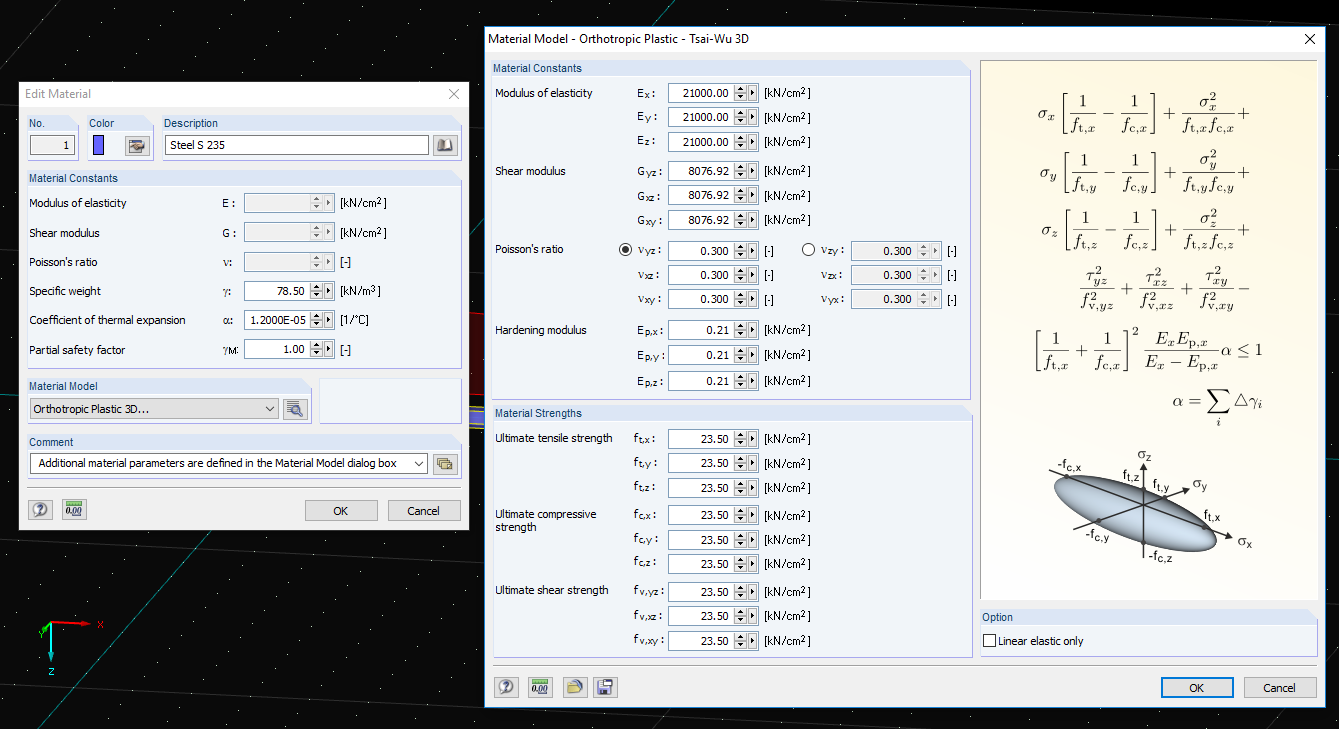Click Cancel in the Material Model dialog
Screen dimensions: 1339x729
point(1280,687)
